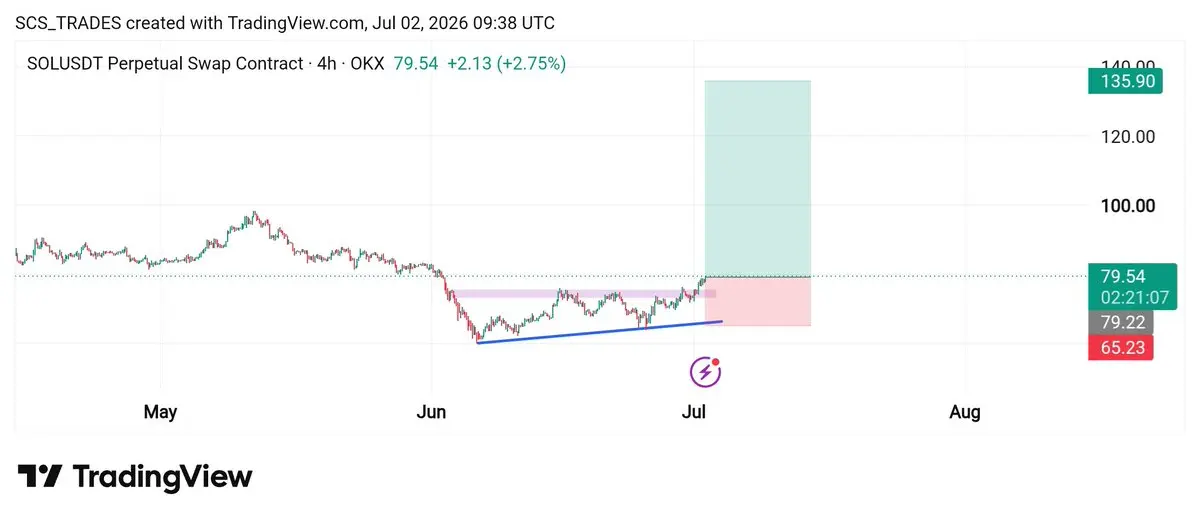1200x521 pixels.
Task: Click the 100.00 price axis label
Action: [x=1128, y=205]
